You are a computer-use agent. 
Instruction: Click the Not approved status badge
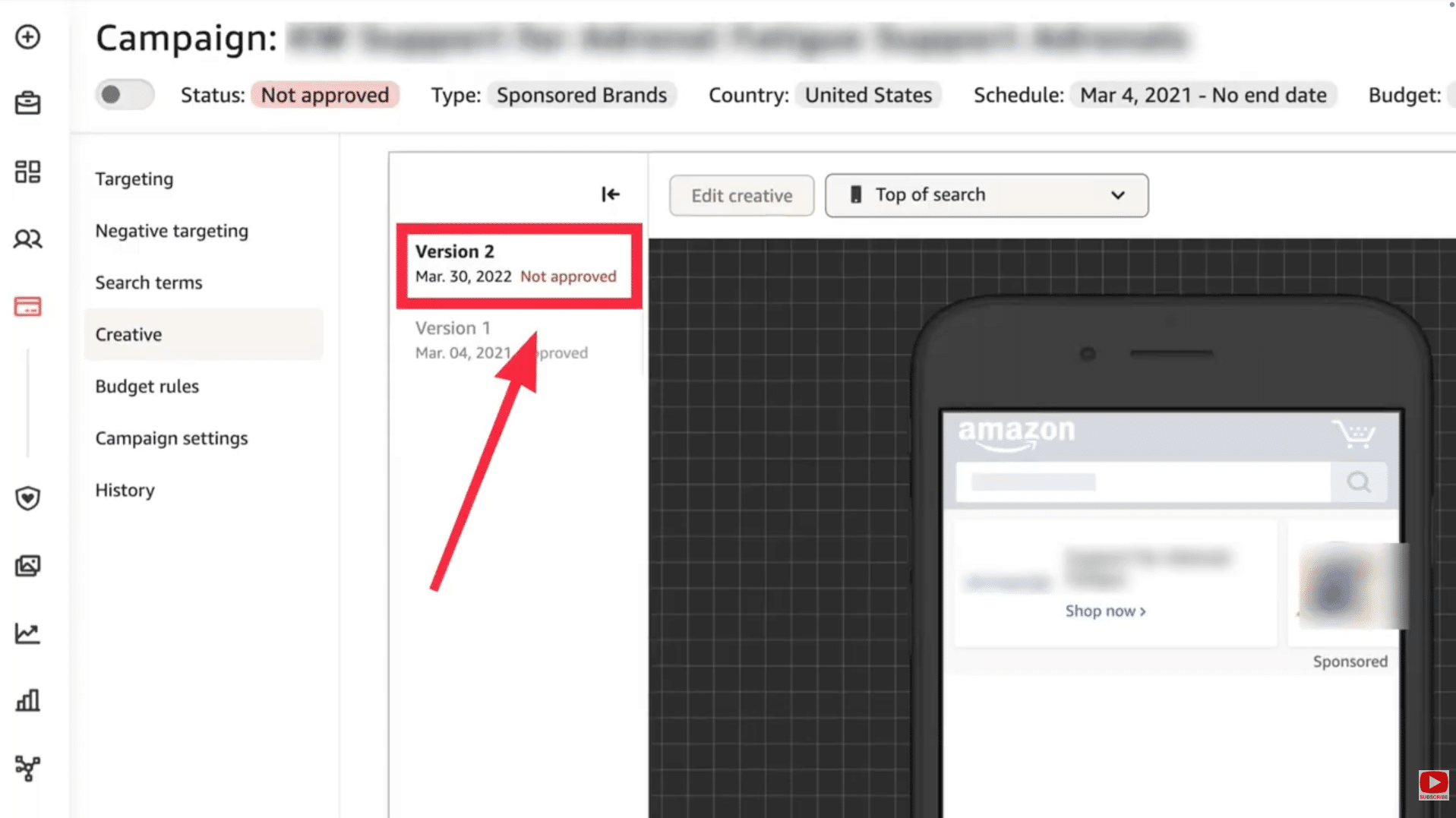(325, 95)
